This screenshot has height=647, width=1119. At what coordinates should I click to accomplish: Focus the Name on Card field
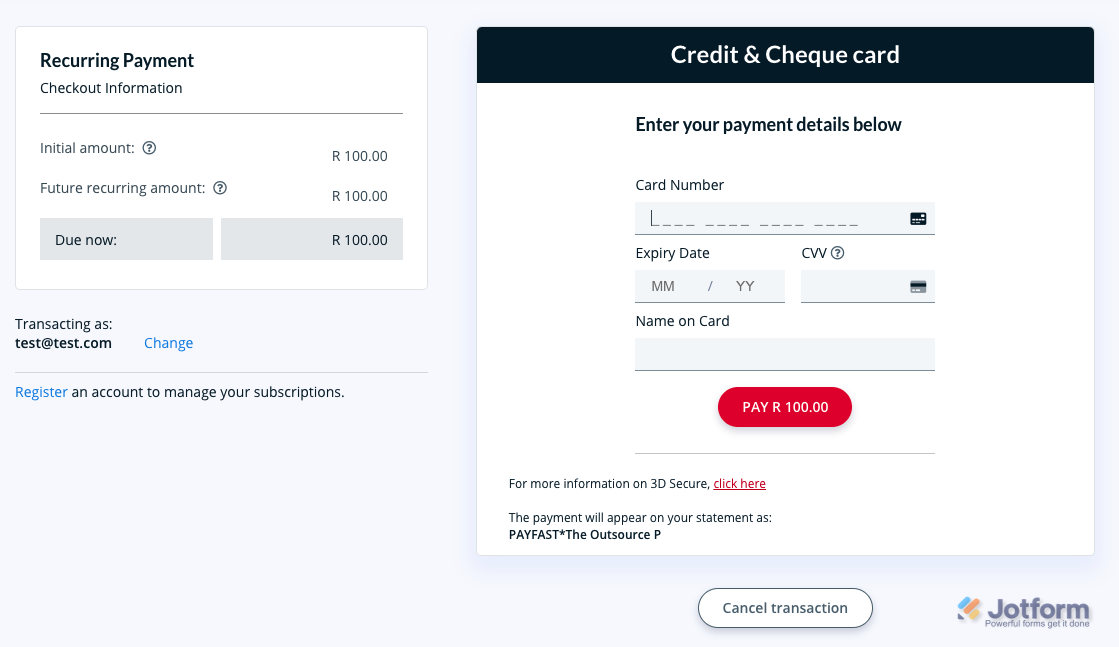(x=784, y=354)
